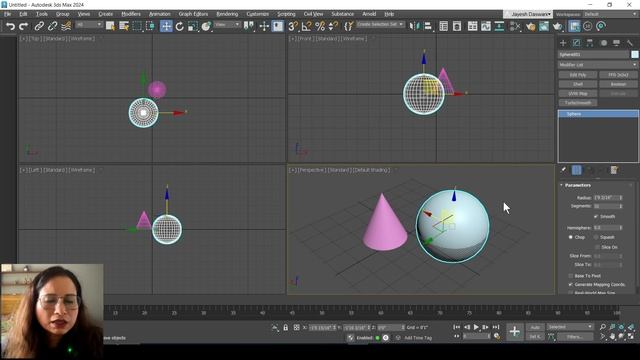Undo the last scene operation

(x=10, y=27)
